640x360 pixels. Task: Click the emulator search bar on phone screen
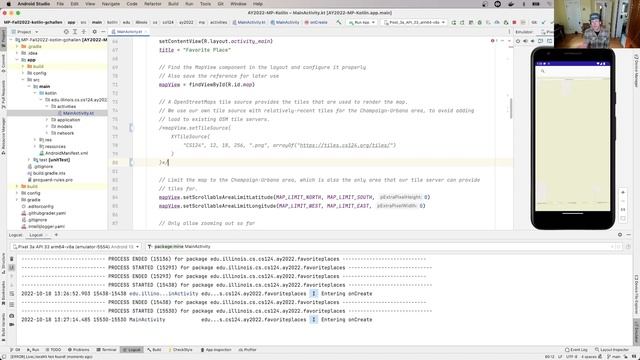coord(573,71)
